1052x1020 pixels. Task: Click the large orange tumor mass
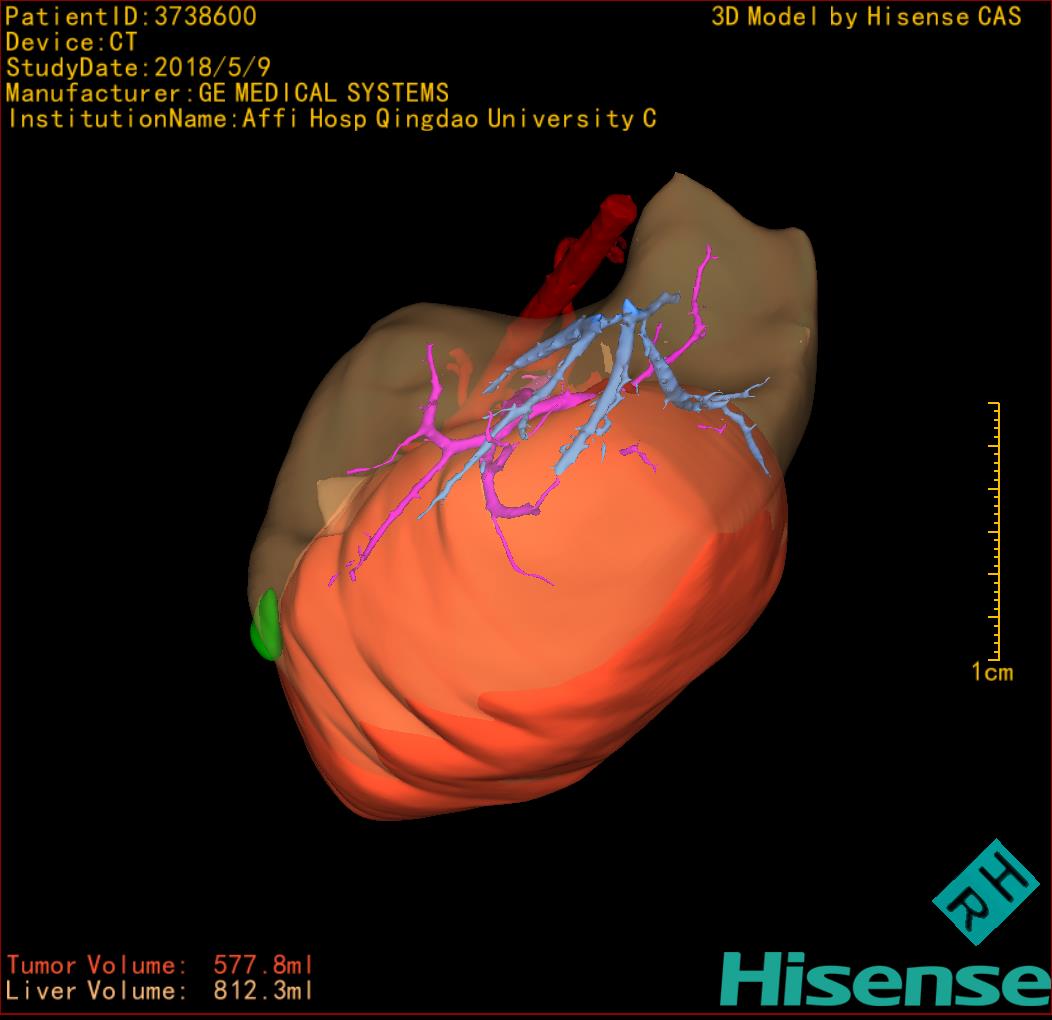click(560, 620)
